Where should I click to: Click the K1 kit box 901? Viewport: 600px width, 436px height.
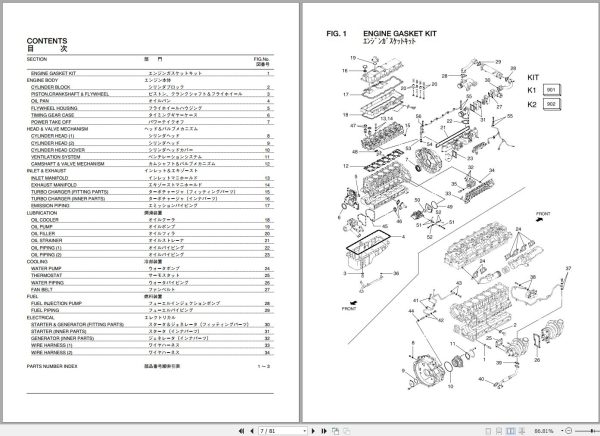[x=551, y=90]
